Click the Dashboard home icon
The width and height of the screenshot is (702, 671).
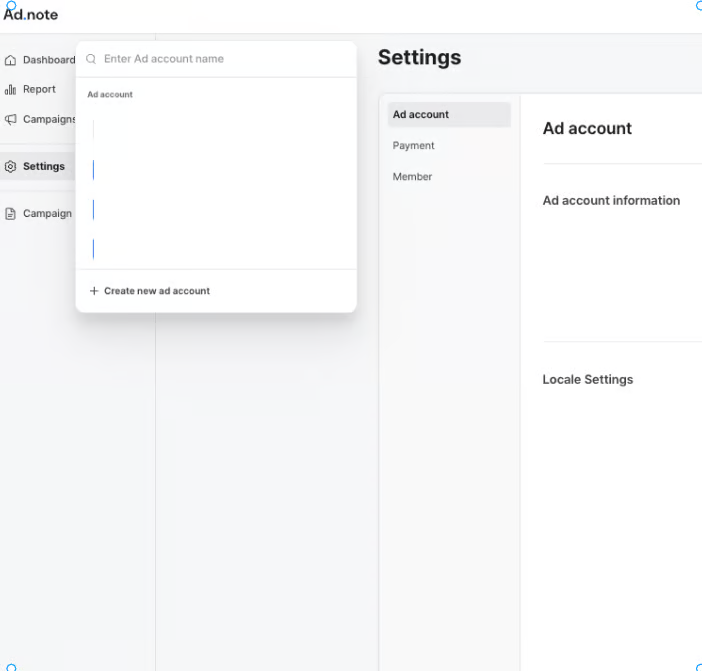click(x=11, y=60)
